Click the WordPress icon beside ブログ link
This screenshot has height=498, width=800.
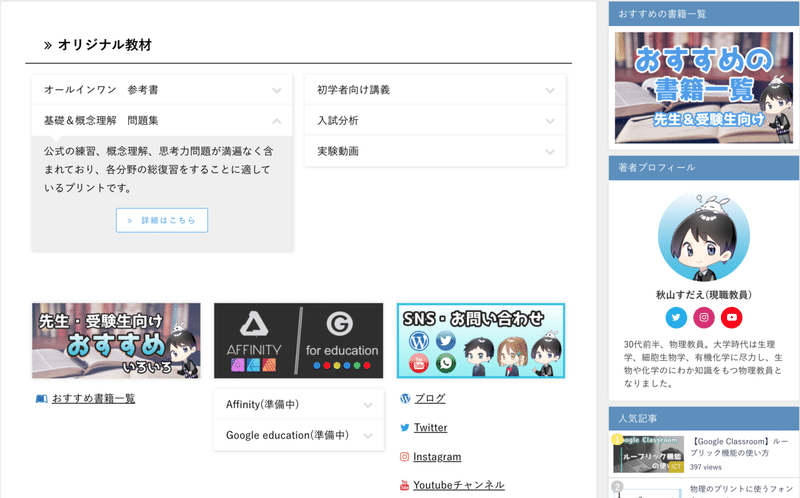pos(405,399)
